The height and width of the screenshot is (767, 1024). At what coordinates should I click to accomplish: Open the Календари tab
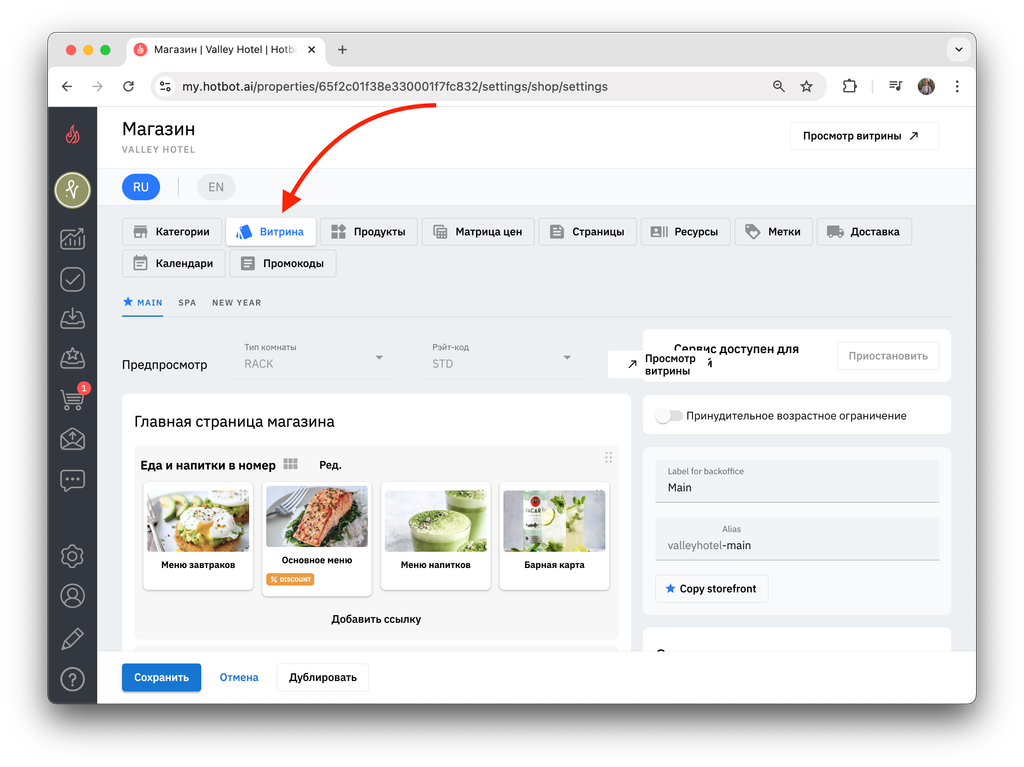174,263
